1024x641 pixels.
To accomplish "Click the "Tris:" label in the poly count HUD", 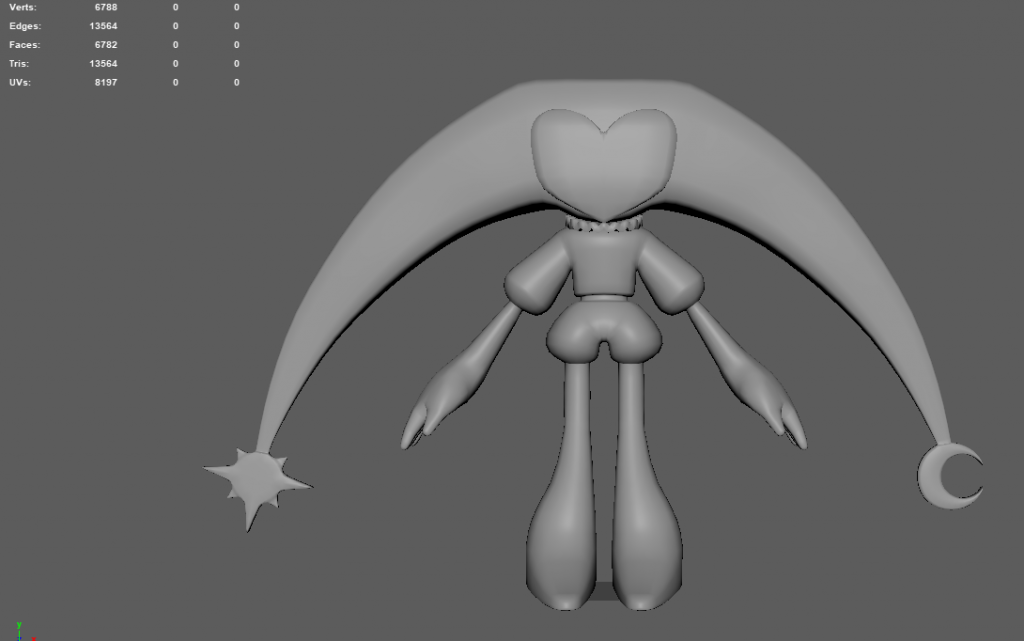I will click(x=19, y=64).
